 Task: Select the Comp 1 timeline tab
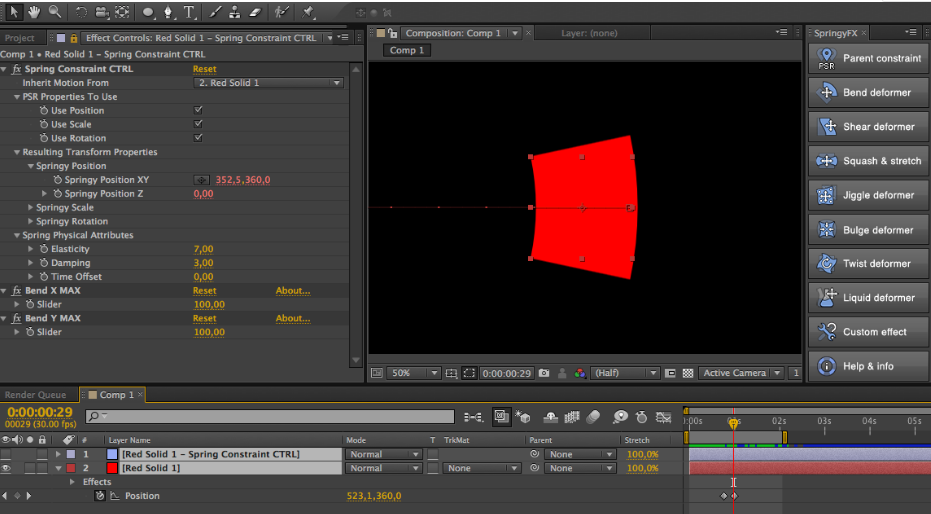click(116, 395)
